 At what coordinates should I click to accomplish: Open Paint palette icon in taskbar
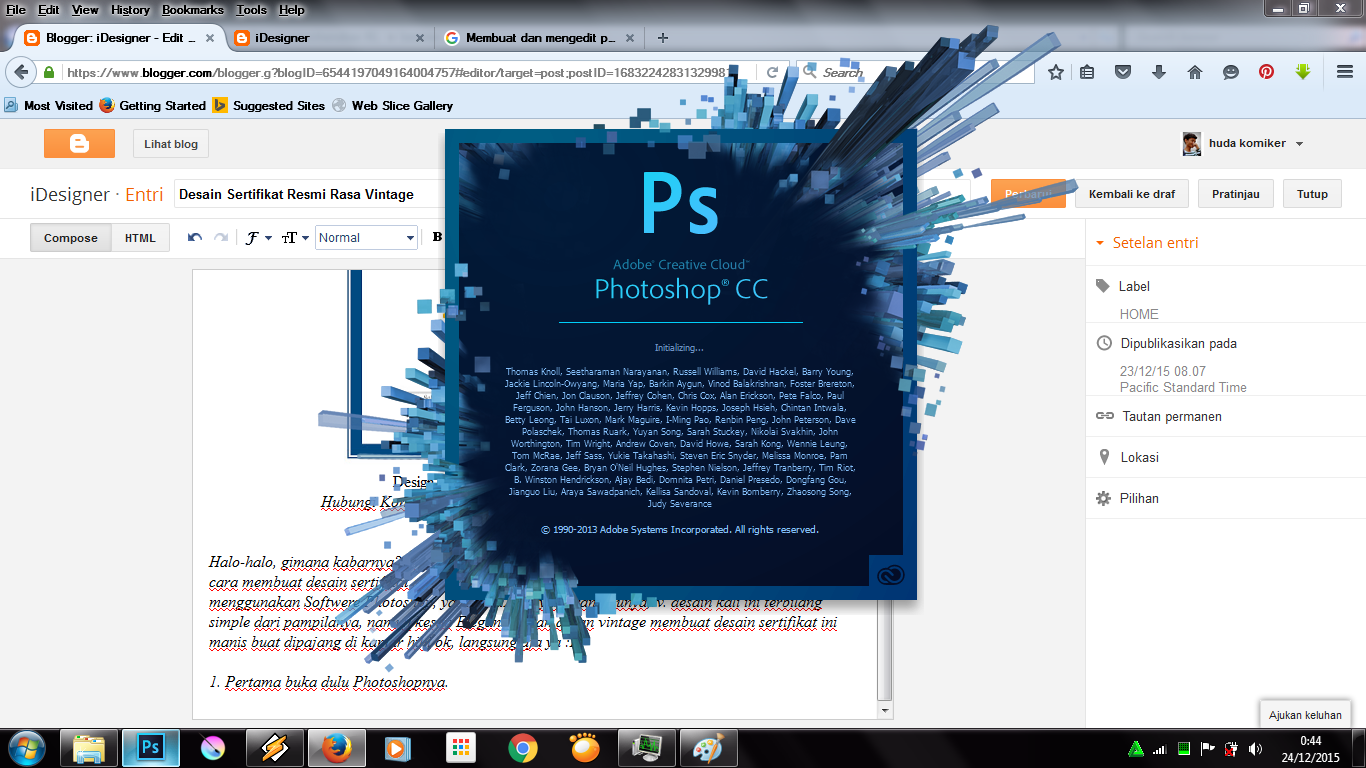tap(709, 747)
